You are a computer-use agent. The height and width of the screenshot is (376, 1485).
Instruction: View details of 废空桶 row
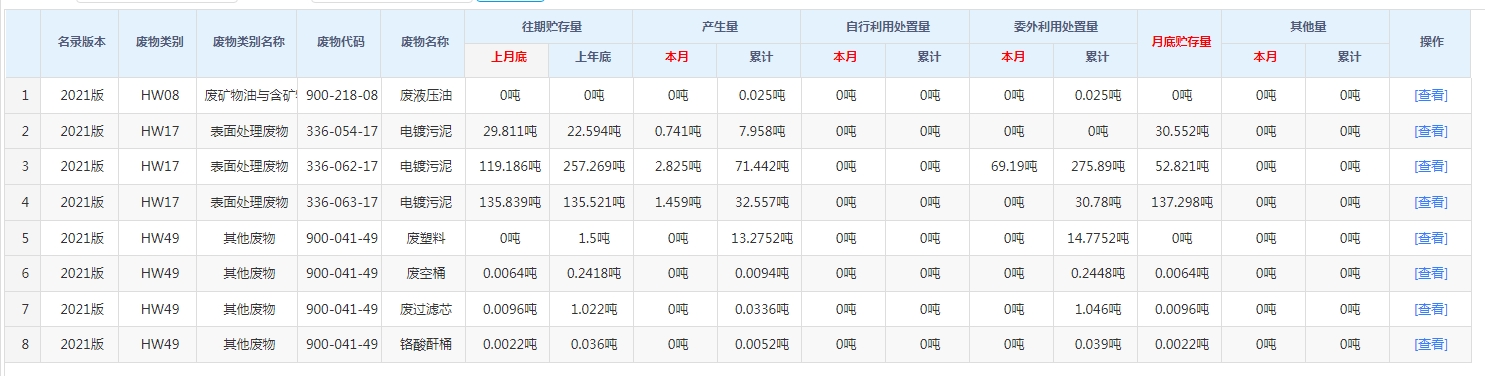point(1431,273)
